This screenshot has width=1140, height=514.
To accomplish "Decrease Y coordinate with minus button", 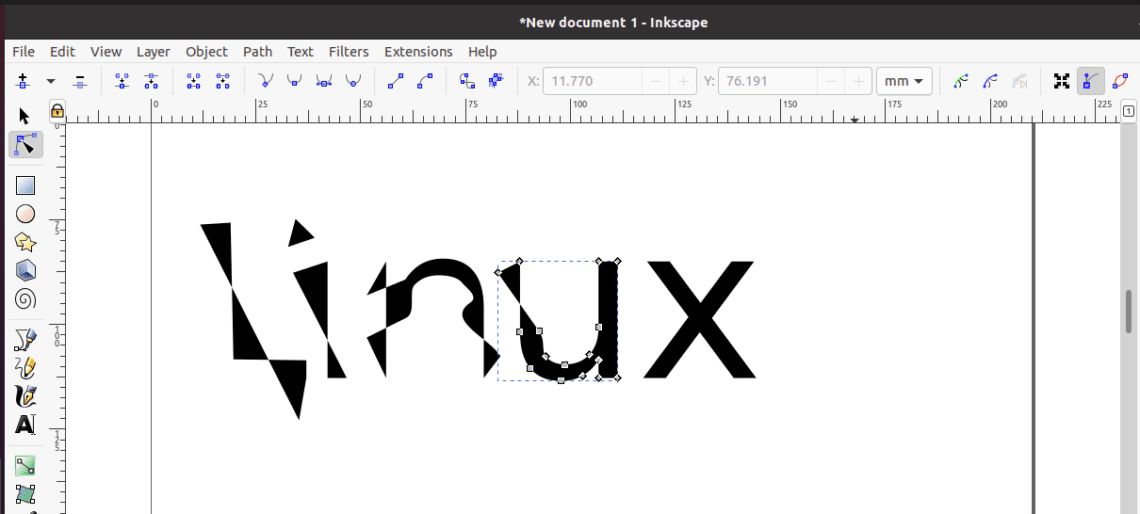I will [831, 81].
